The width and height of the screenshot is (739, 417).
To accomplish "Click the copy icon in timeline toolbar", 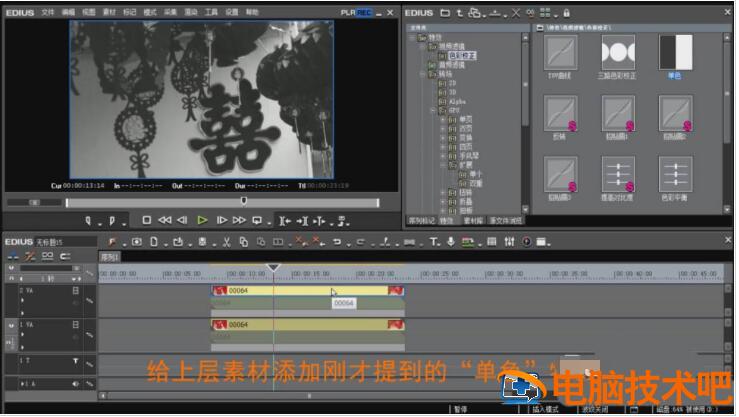I will point(244,242).
